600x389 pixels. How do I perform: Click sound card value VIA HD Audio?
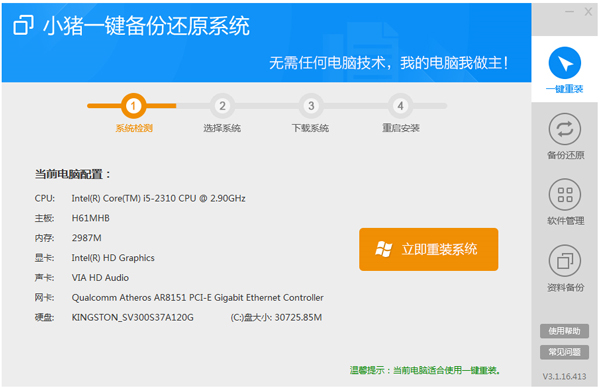click(x=100, y=278)
